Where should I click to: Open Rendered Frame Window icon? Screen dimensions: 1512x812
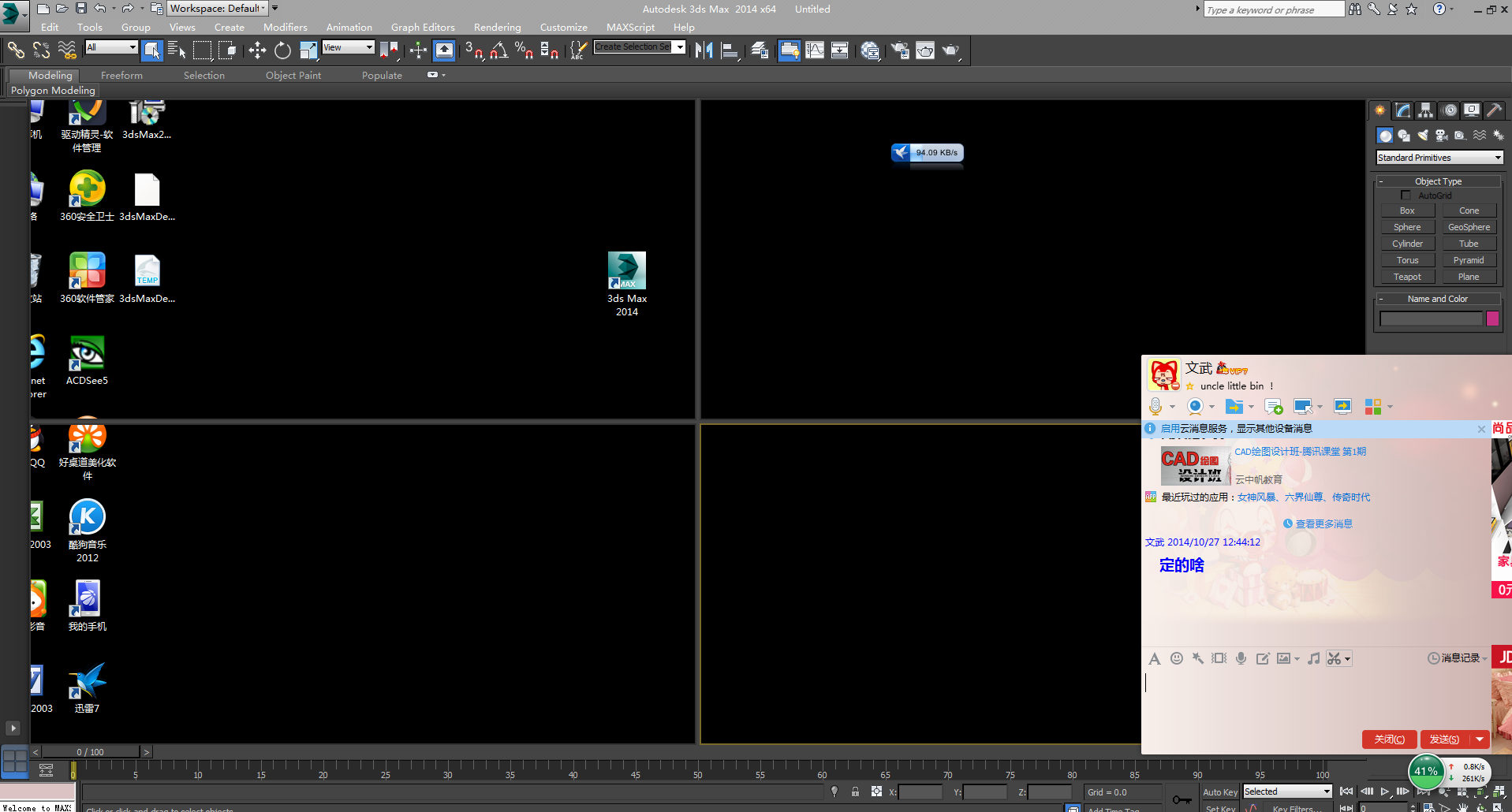click(x=925, y=50)
